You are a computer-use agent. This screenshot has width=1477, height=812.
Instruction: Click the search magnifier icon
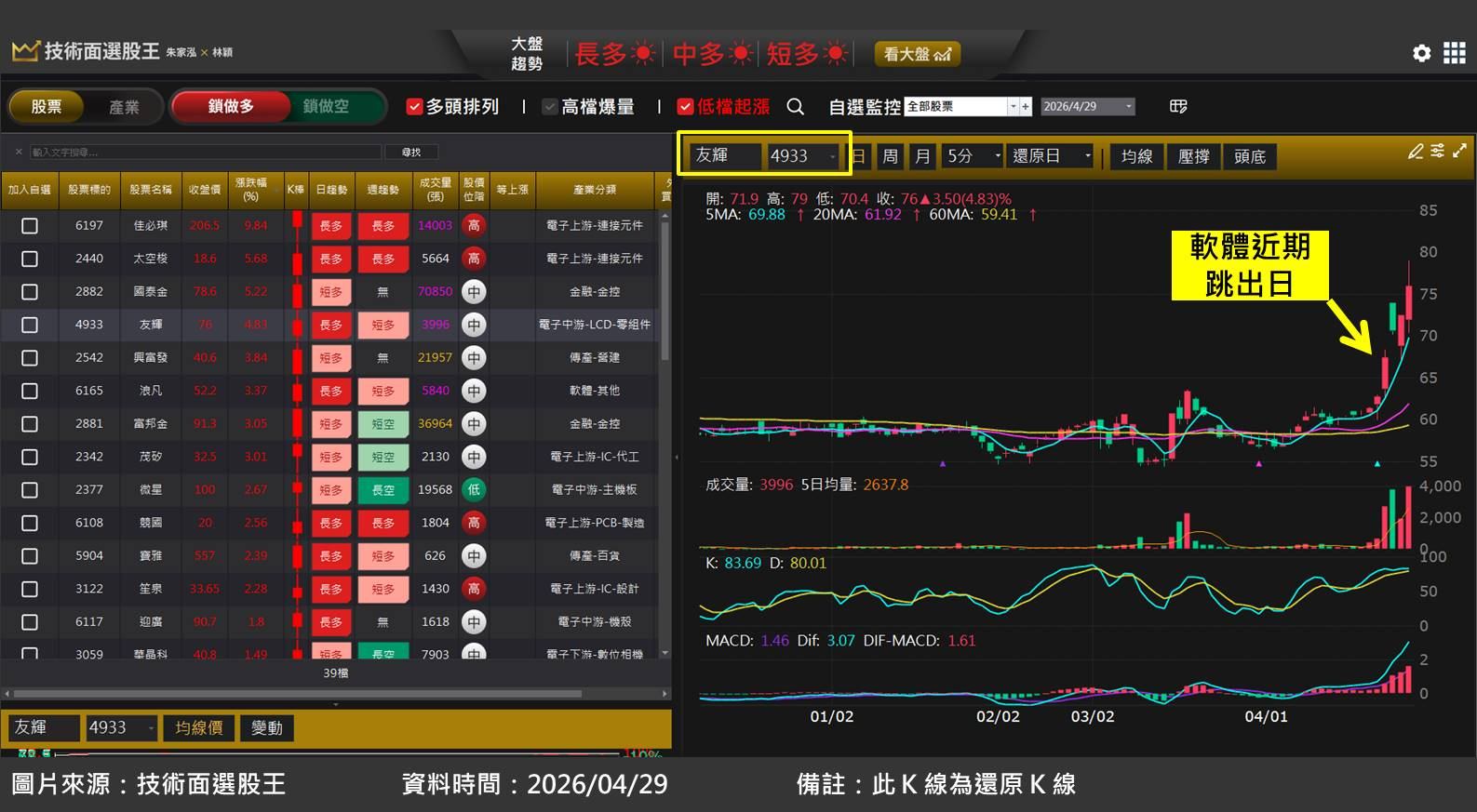coord(795,107)
